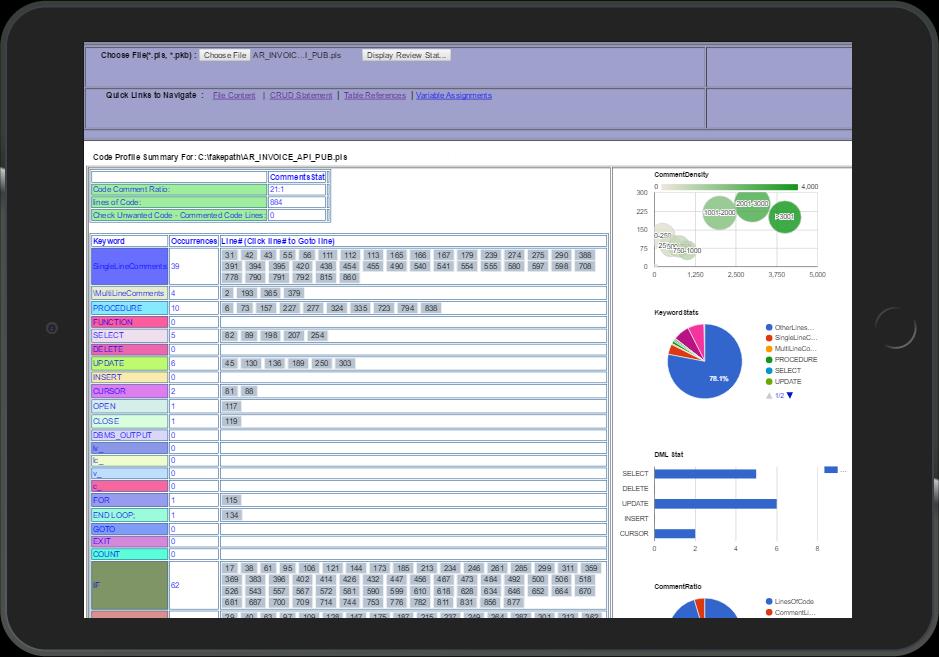Click the OtherLines blue legend dot

point(769,327)
